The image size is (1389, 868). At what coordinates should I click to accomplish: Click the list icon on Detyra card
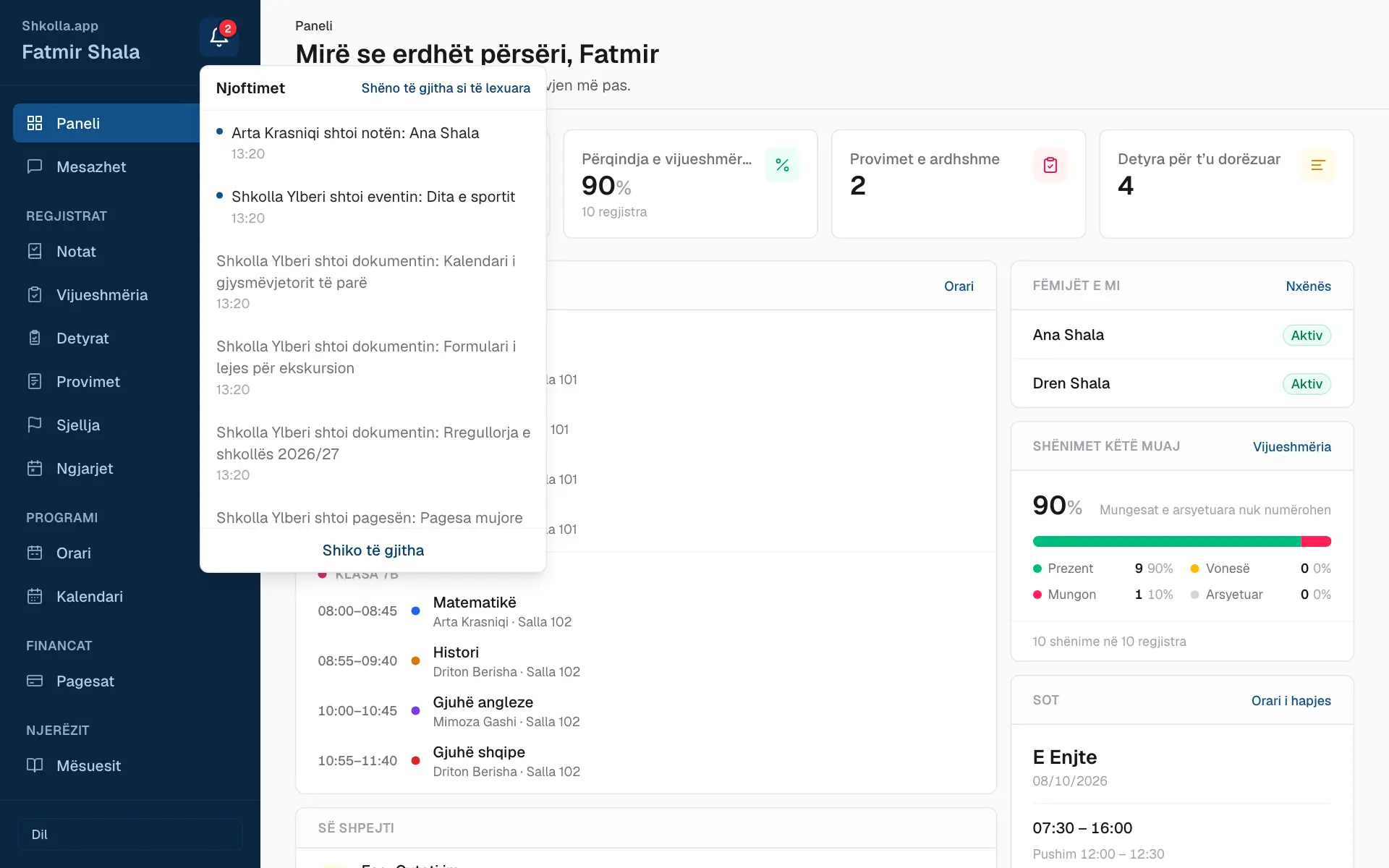(1318, 165)
